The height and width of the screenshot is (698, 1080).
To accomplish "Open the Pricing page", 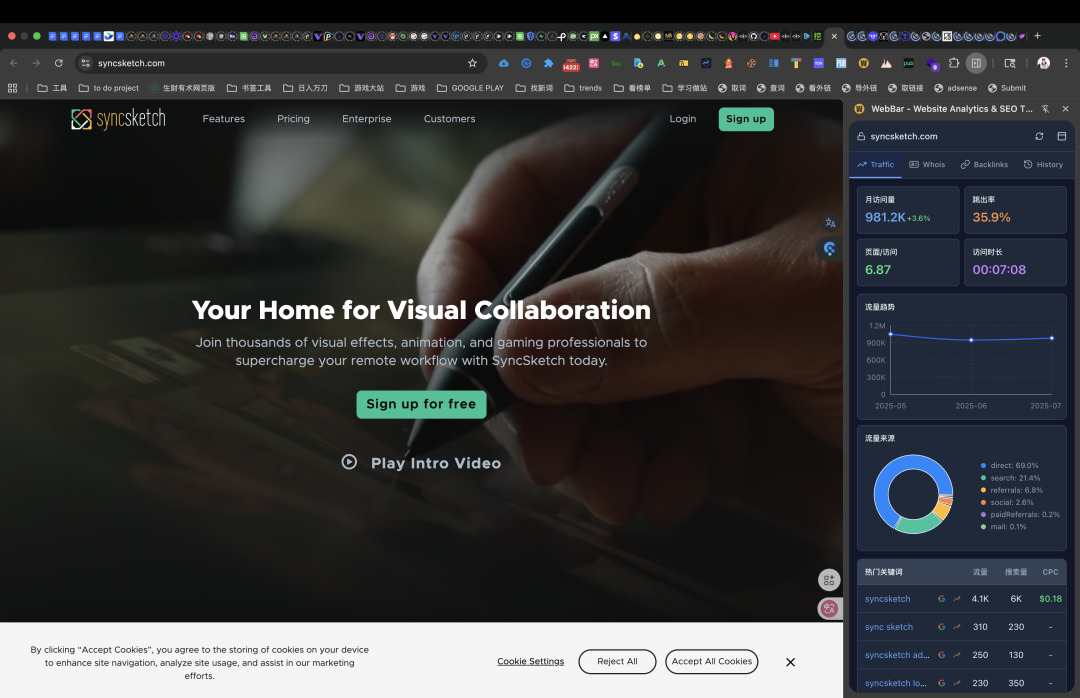I will [x=293, y=119].
